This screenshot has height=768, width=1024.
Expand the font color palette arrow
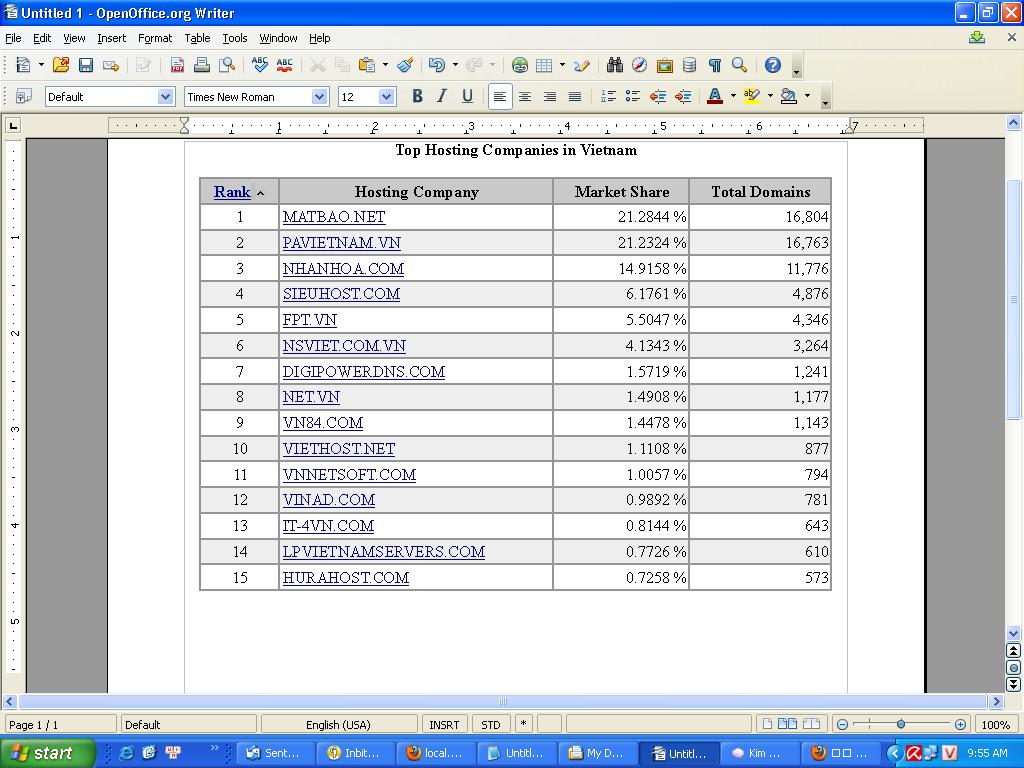pos(733,97)
